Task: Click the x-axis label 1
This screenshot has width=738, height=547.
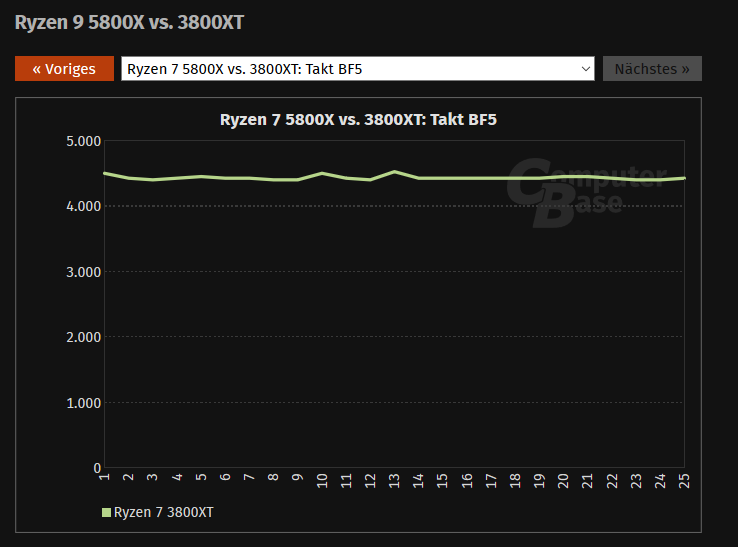Action: (x=104, y=477)
